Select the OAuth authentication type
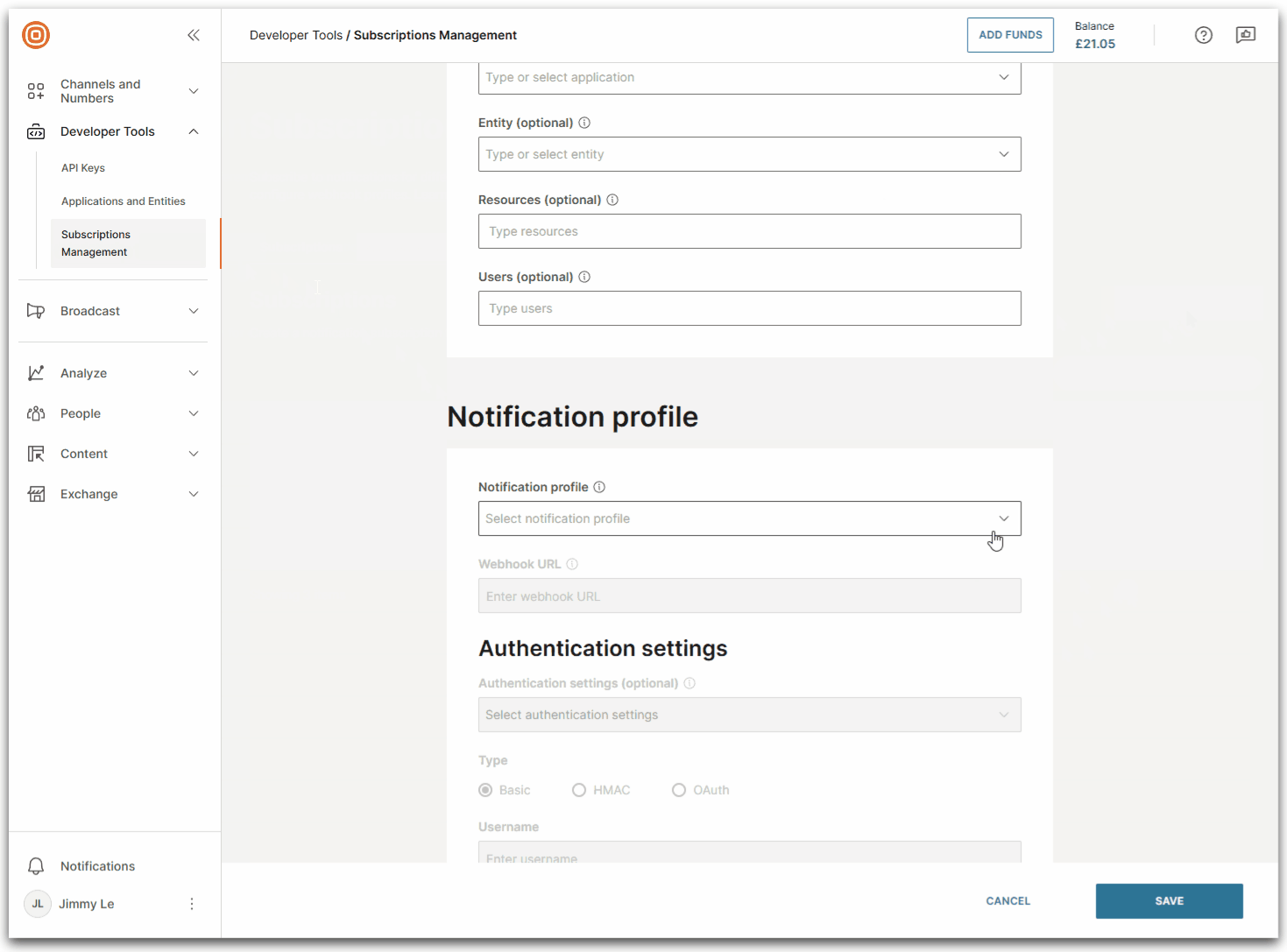The height and width of the screenshot is (952, 1287). [679, 790]
